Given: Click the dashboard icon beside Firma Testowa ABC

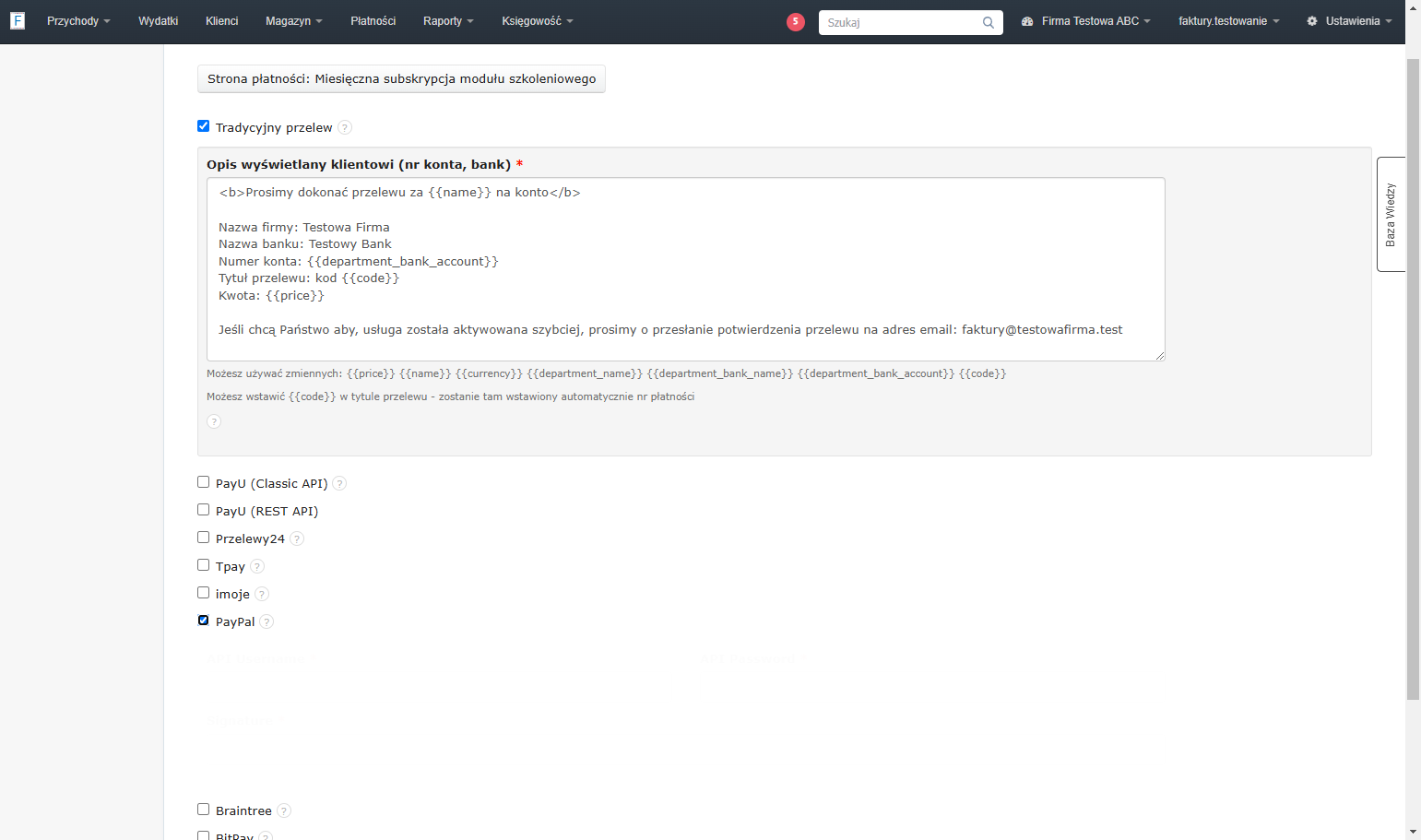Looking at the screenshot, I should click(x=1027, y=21).
